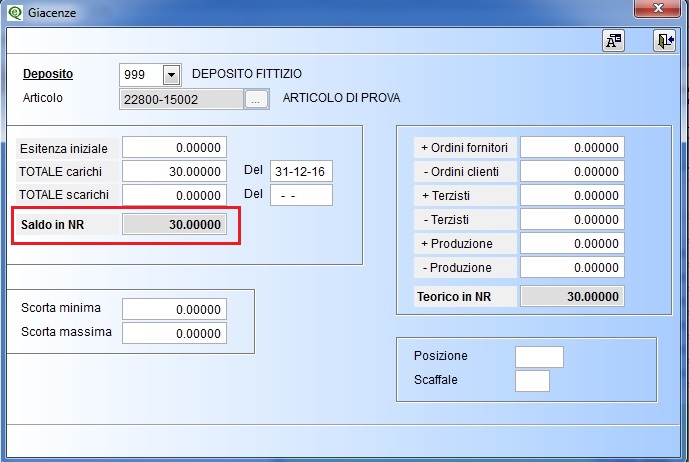The image size is (689, 462).
Task: Close the Giacenze window
Action: pyautogui.click(x=658, y=10)
